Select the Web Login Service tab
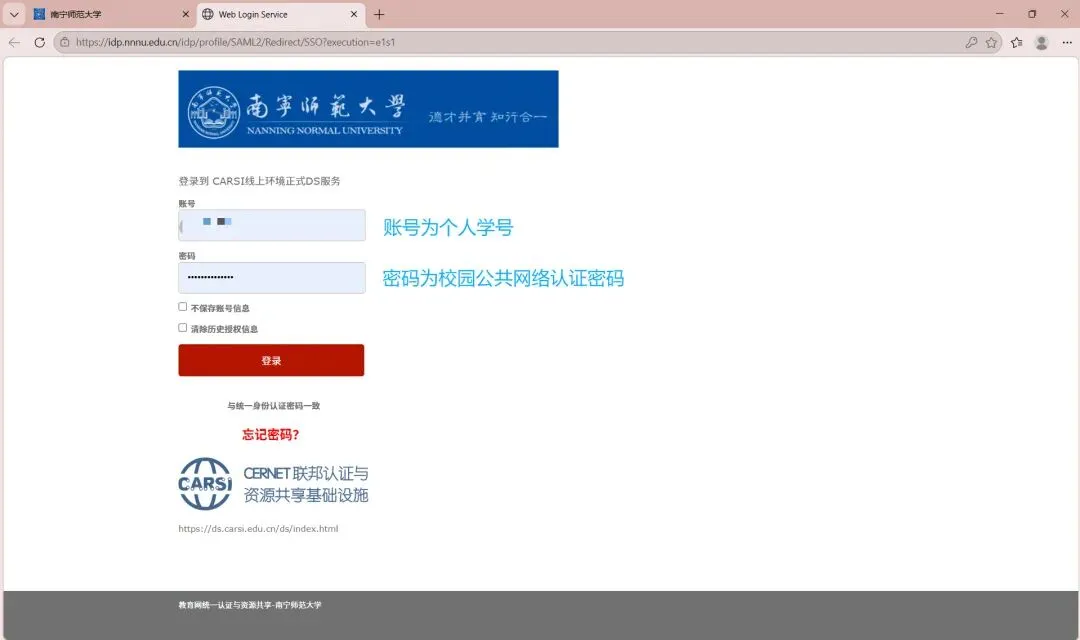The height and width of the screenshot is (640, 1080). (281, 14)
